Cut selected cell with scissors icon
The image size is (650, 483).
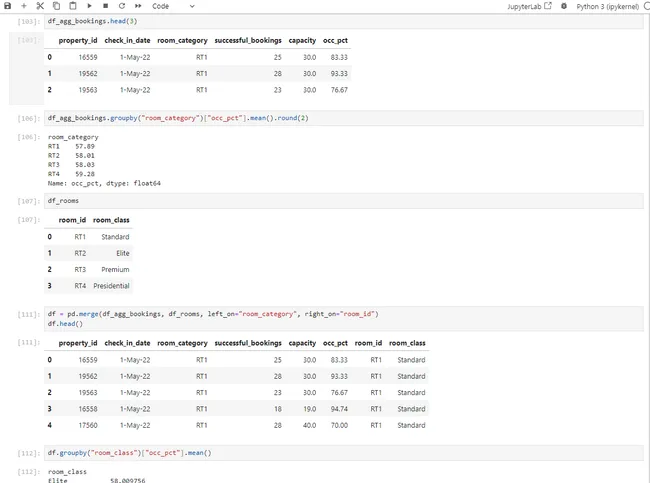(40, 6)
